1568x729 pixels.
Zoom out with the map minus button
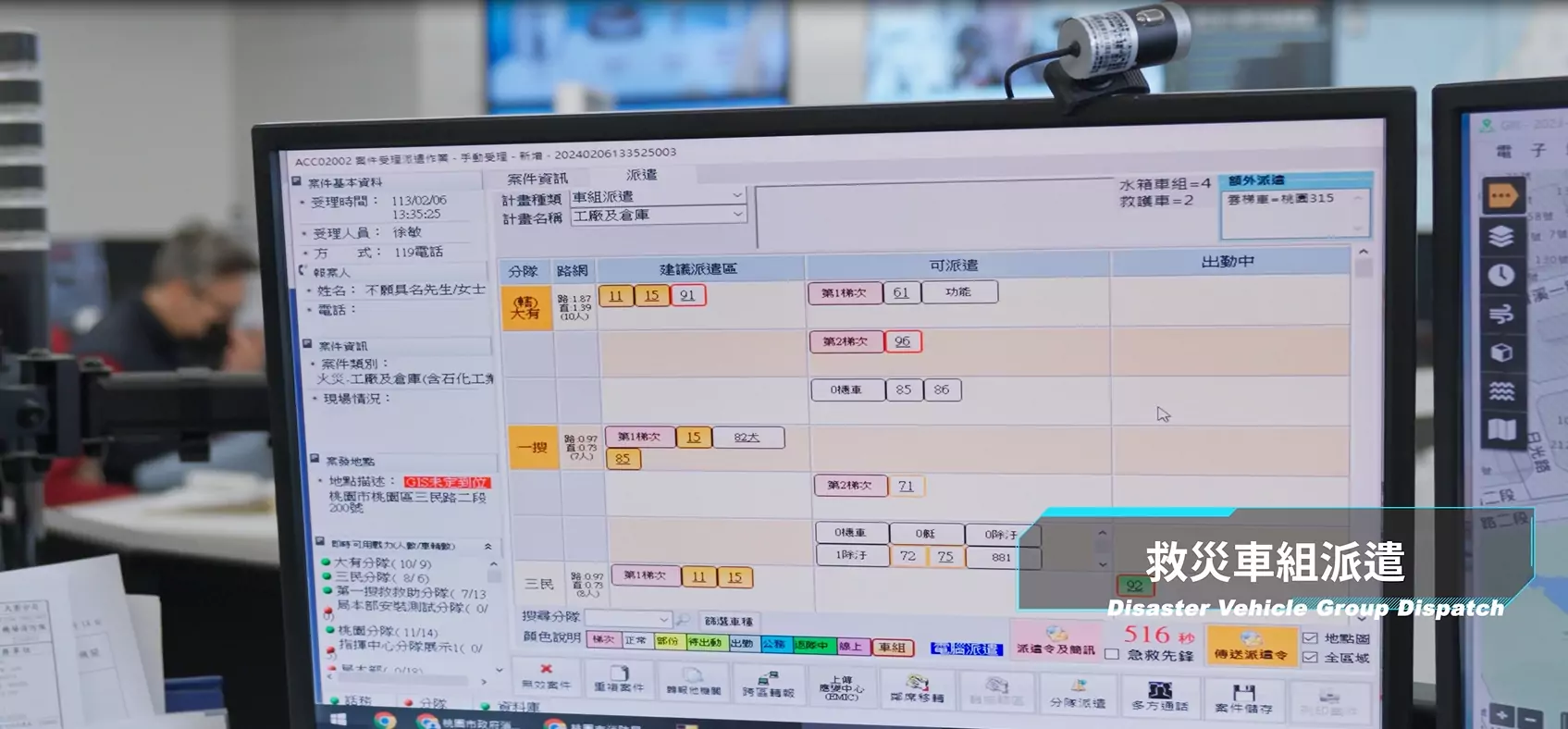tap(1530, 718)
